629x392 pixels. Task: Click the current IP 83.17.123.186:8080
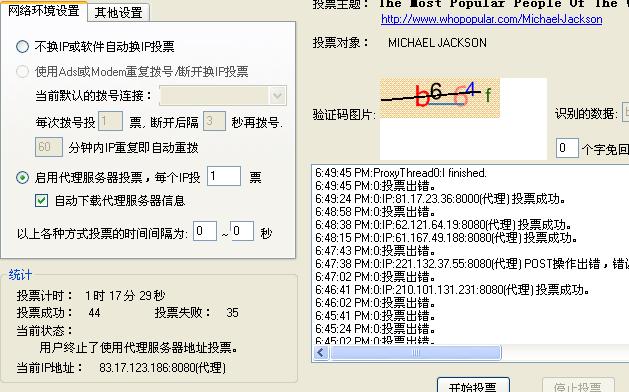coord(162,368)
